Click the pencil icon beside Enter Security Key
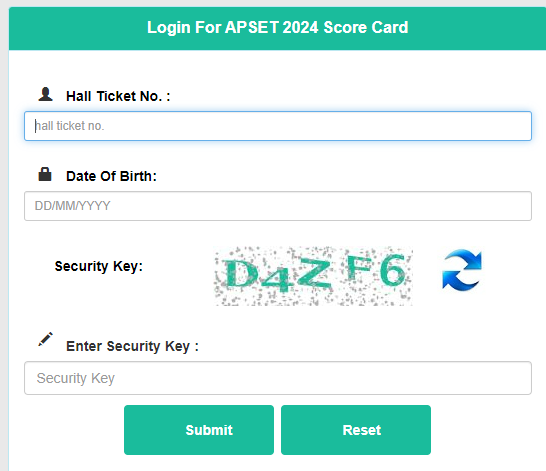546x471 pixels. [x=45, y=339]
